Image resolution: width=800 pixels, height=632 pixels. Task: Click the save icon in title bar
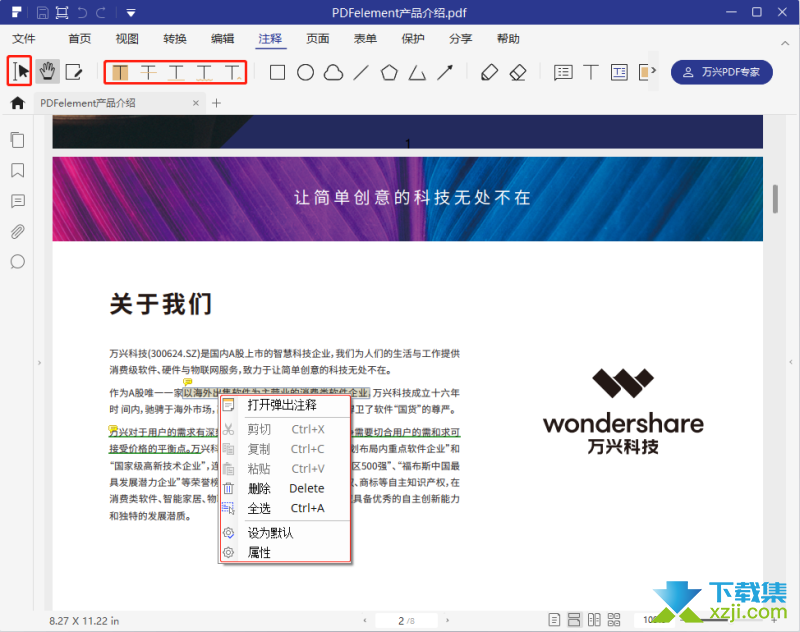(x=43, y=13)
